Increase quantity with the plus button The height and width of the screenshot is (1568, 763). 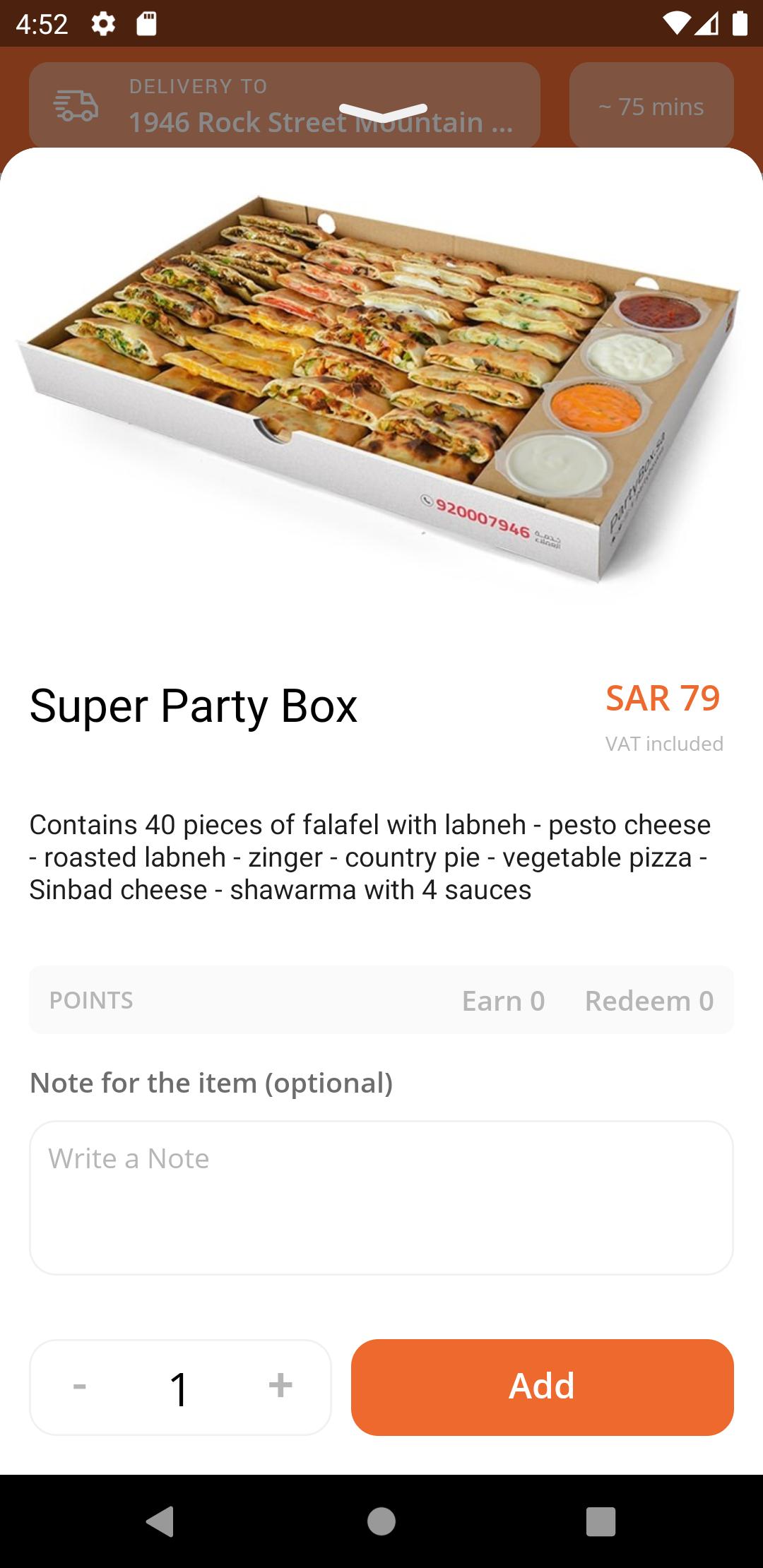click(x=280, y=1386)
